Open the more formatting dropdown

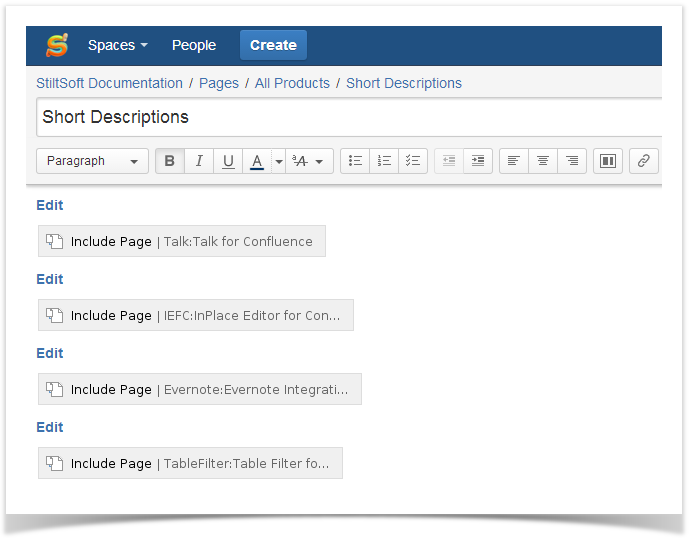click(309, 161)
